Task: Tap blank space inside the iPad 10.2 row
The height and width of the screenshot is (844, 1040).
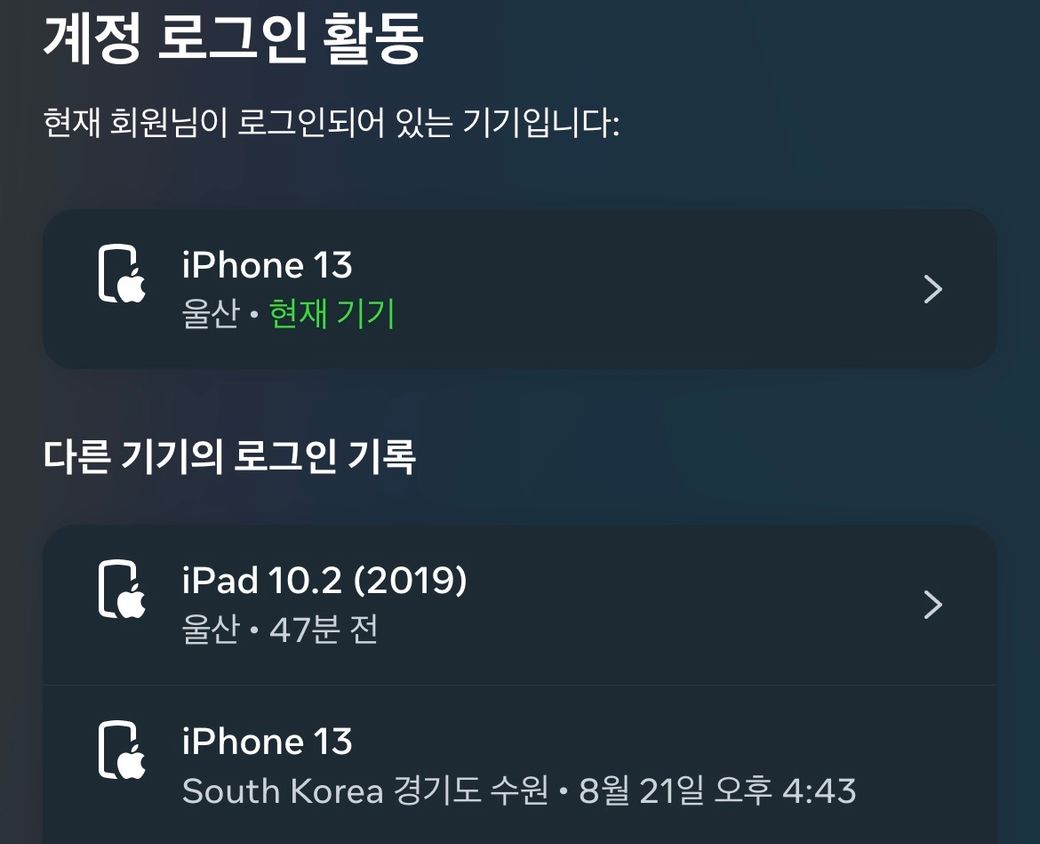Action: (x=663, y=604)
